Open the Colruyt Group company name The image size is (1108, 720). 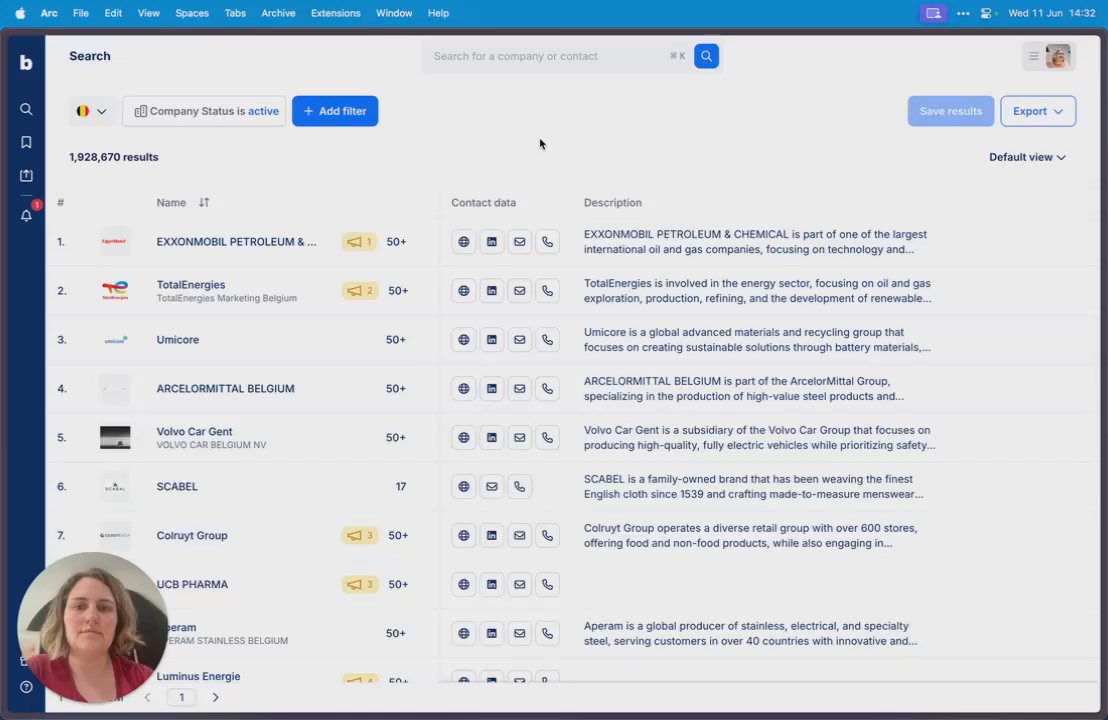tap(191, 536)
